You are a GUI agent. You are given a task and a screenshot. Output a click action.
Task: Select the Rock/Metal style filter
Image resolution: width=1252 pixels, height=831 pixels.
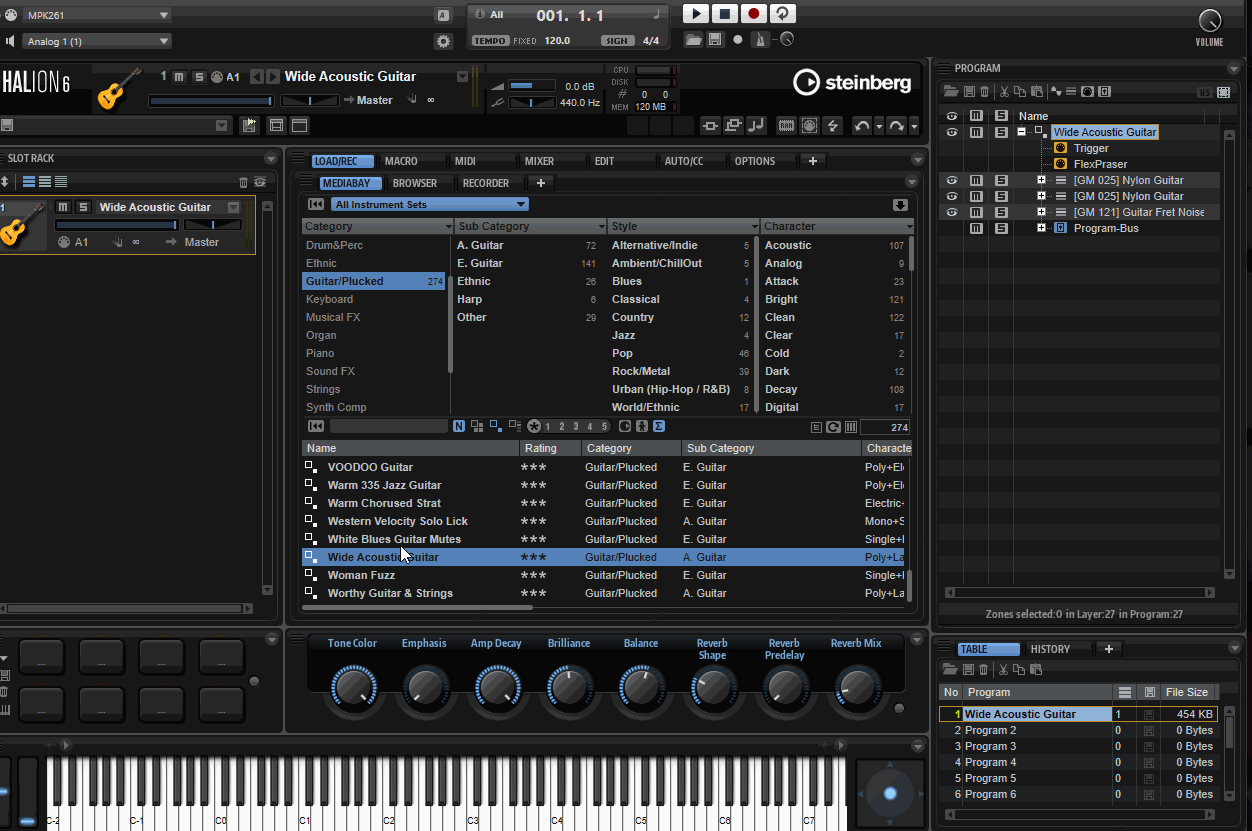coord(640,371)
